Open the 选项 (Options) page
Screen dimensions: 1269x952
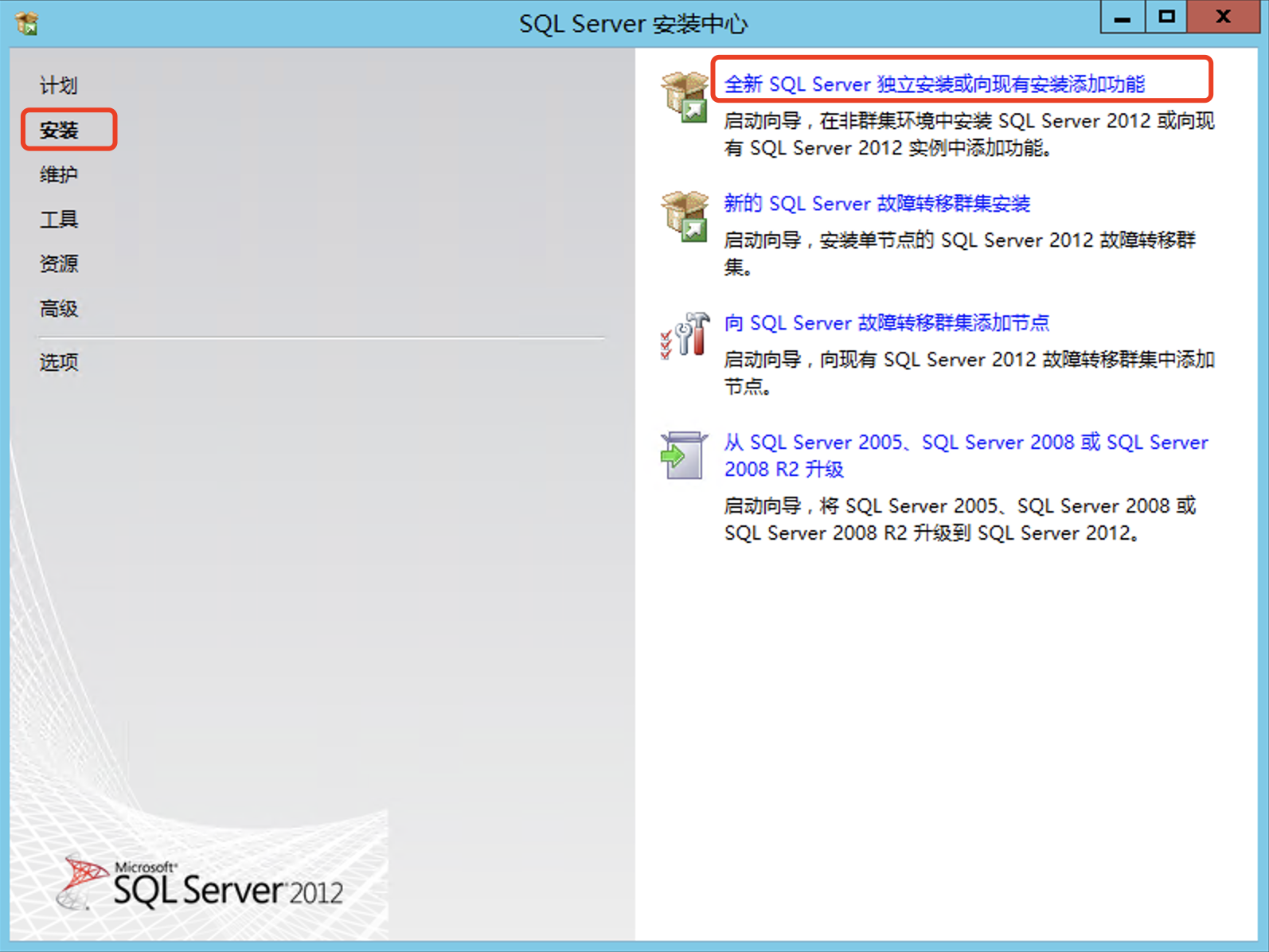[59, 362]
